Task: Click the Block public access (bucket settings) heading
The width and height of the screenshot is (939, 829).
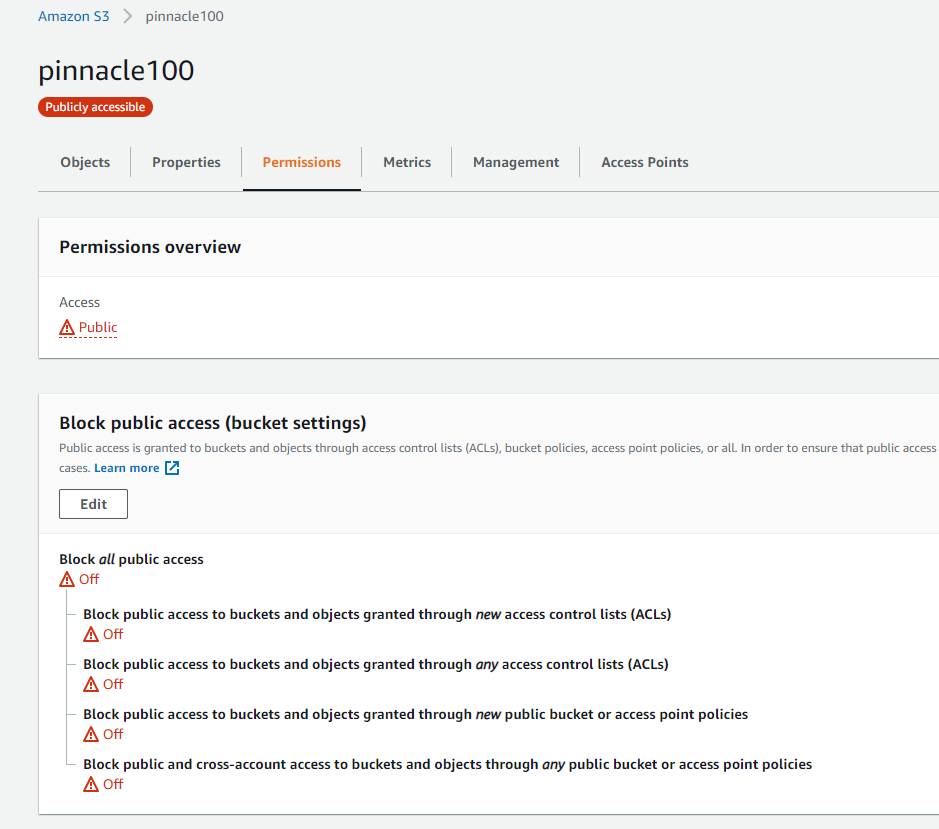Action: pyautogui.click(x=213, y=423)
